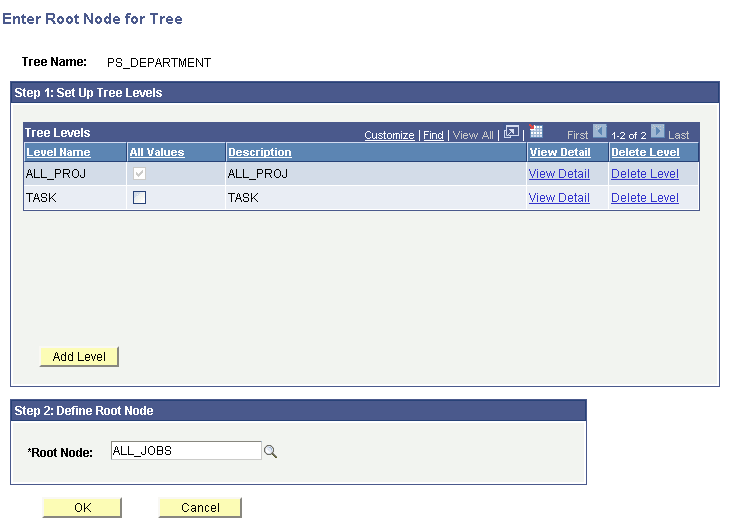Toggle All Values checkbox for TASK

click(x=139, y=197)
